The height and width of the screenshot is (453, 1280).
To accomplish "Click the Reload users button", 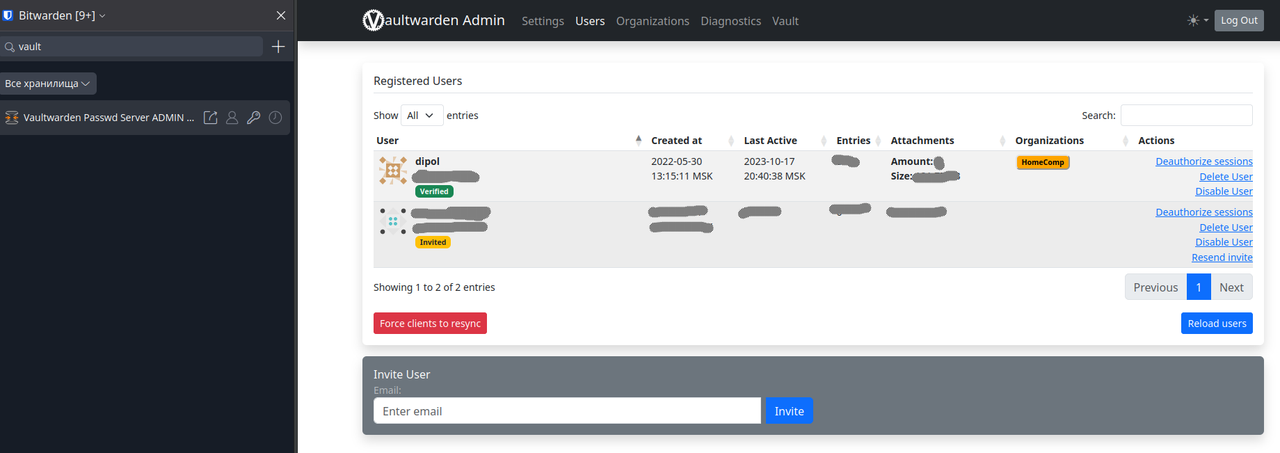I will pos(1217,323).
